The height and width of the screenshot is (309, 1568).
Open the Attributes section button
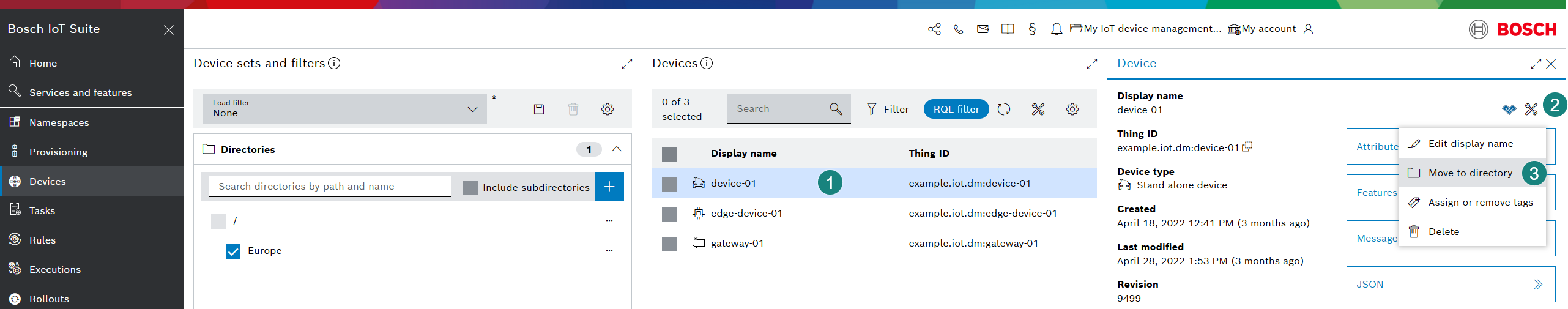pyautogui.click(x=1373, y=146)
